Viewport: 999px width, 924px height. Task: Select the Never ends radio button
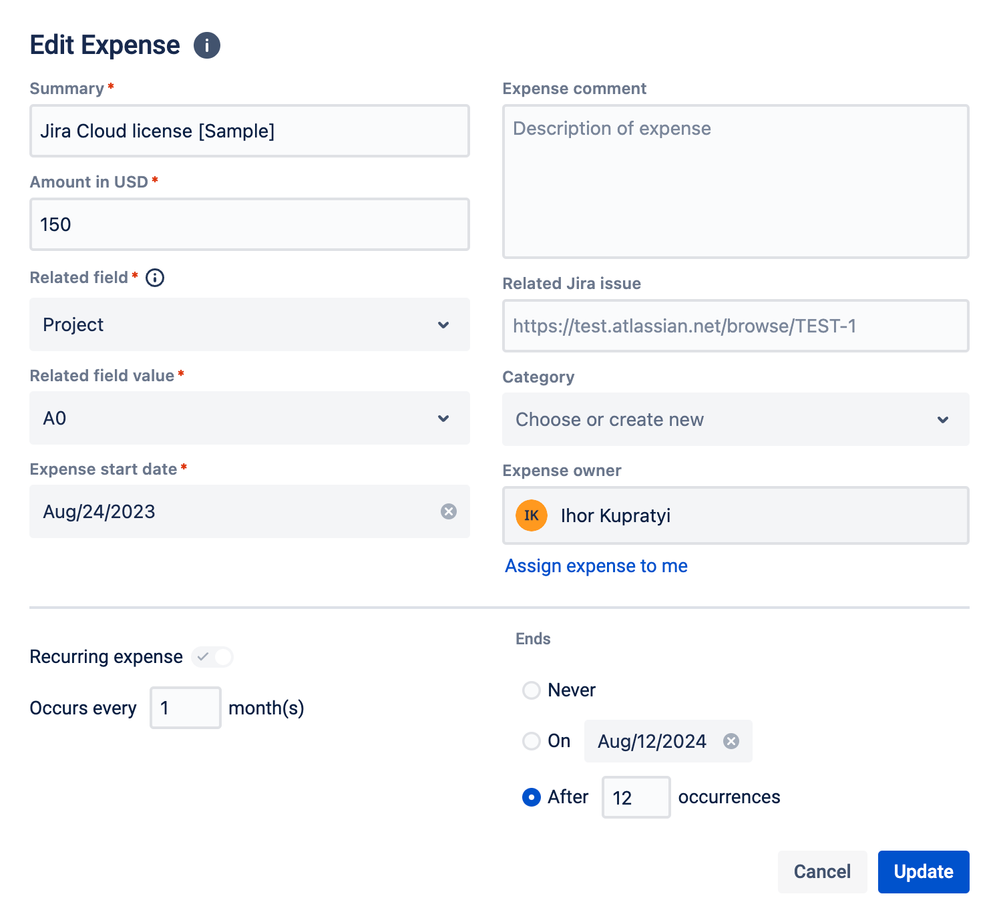[531, 690]
